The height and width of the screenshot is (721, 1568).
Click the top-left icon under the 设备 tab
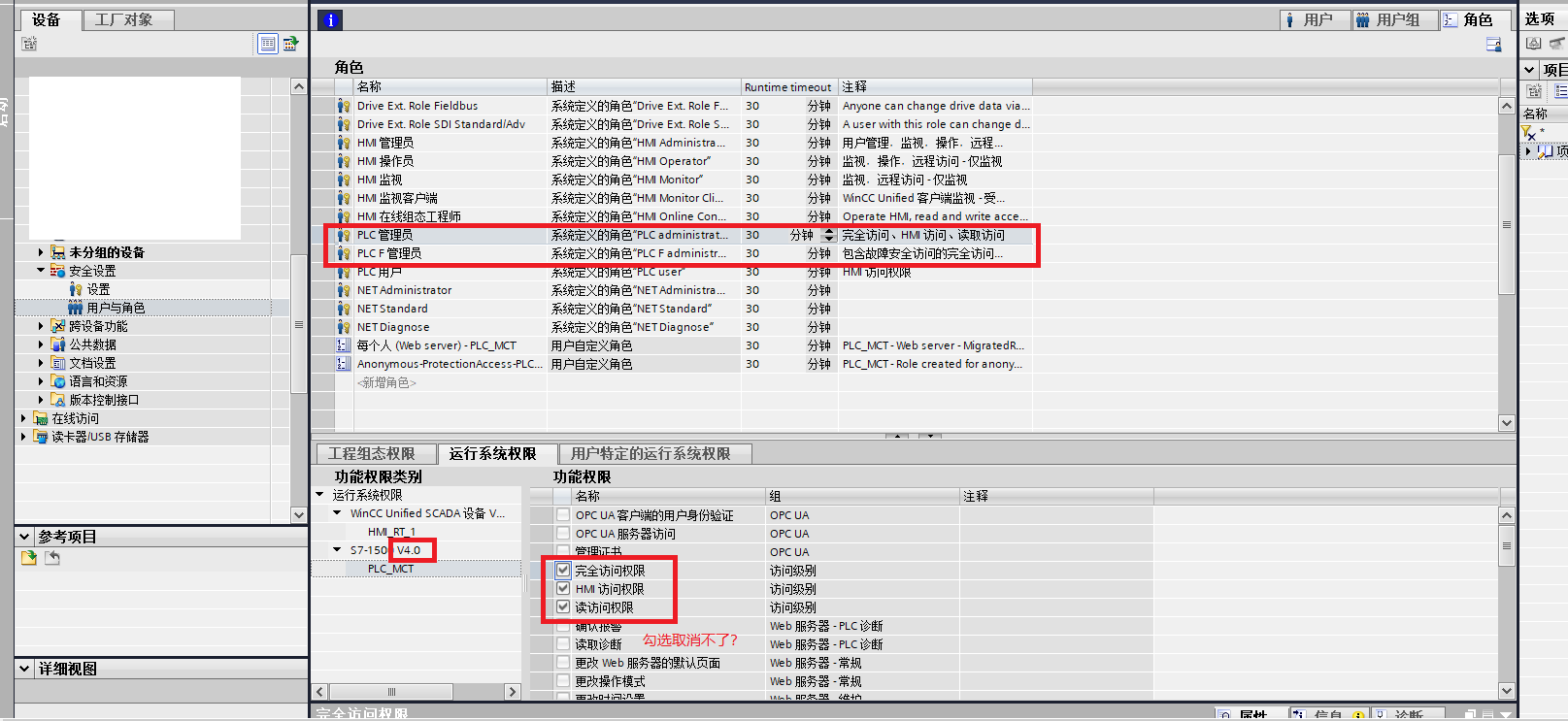click(29, 44)
